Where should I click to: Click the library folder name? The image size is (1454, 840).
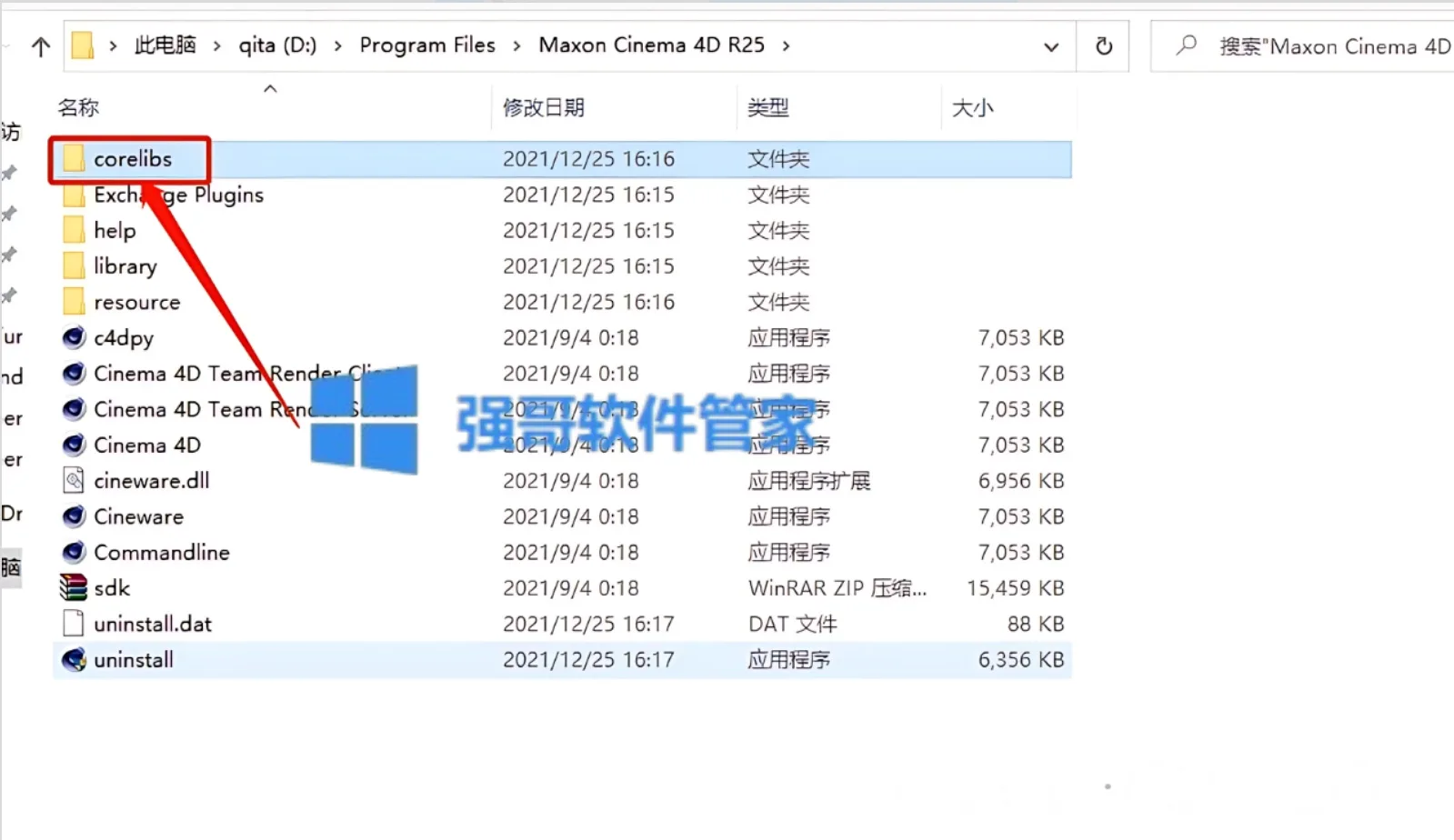[x=125, y=266]
